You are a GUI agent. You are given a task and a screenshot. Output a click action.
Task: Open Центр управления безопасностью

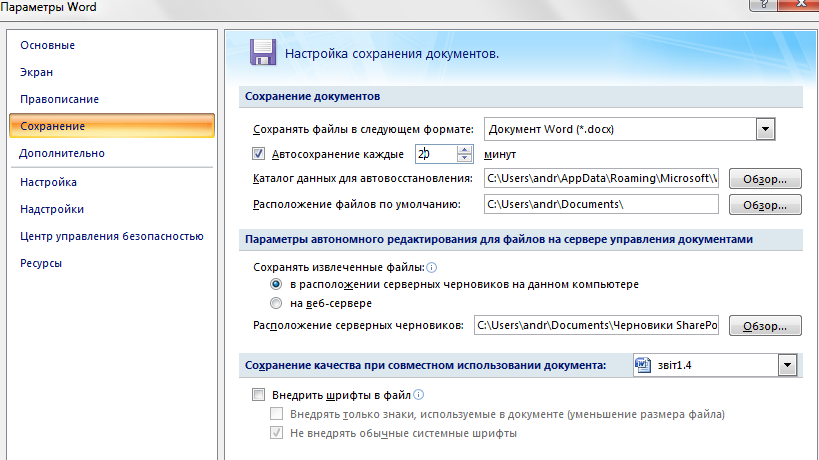(x=112, y=237)
